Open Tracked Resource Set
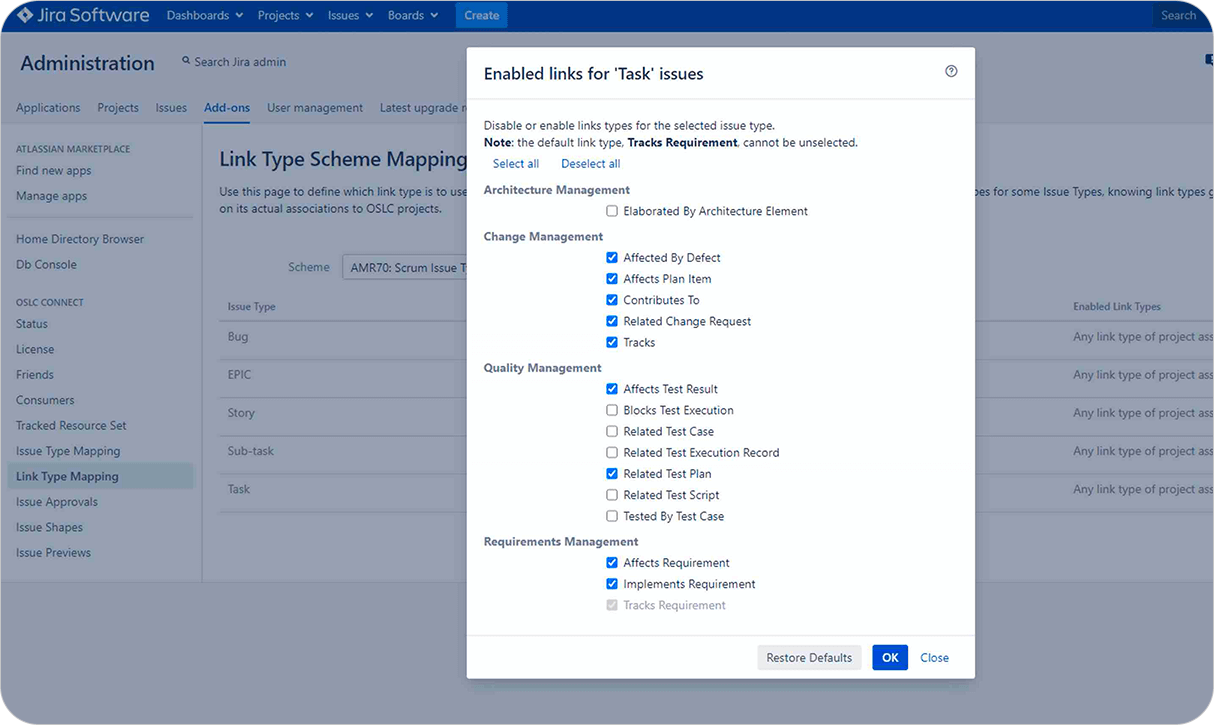Image resolution: width=1214 pixels, height=725 pixels. pos(71,426)
